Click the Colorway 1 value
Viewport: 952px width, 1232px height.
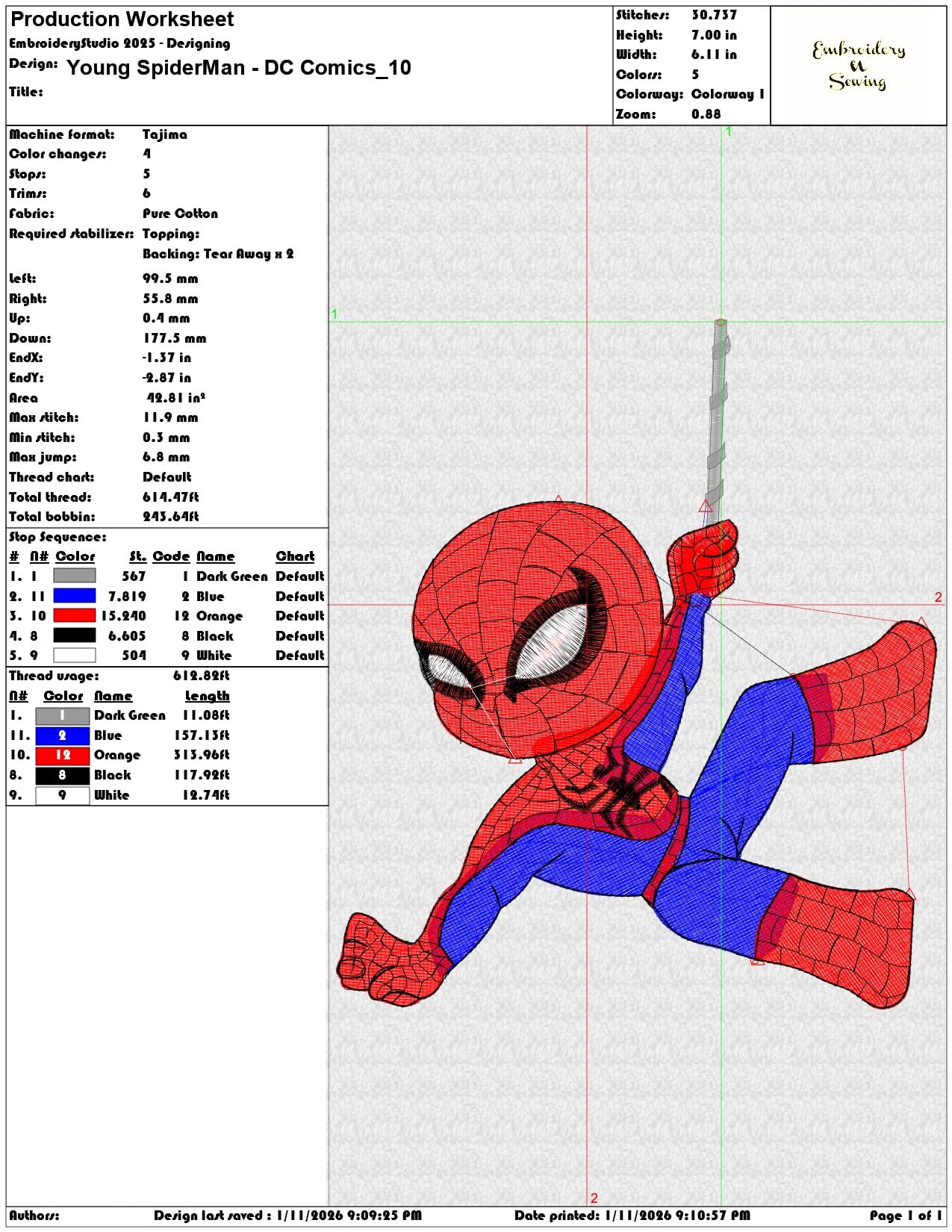(x=728, y=94)
